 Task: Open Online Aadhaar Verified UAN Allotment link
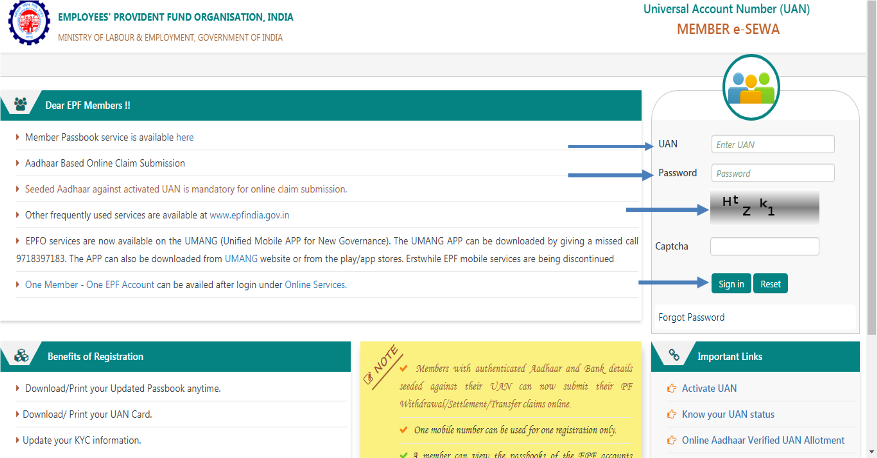tap(763, 440)
